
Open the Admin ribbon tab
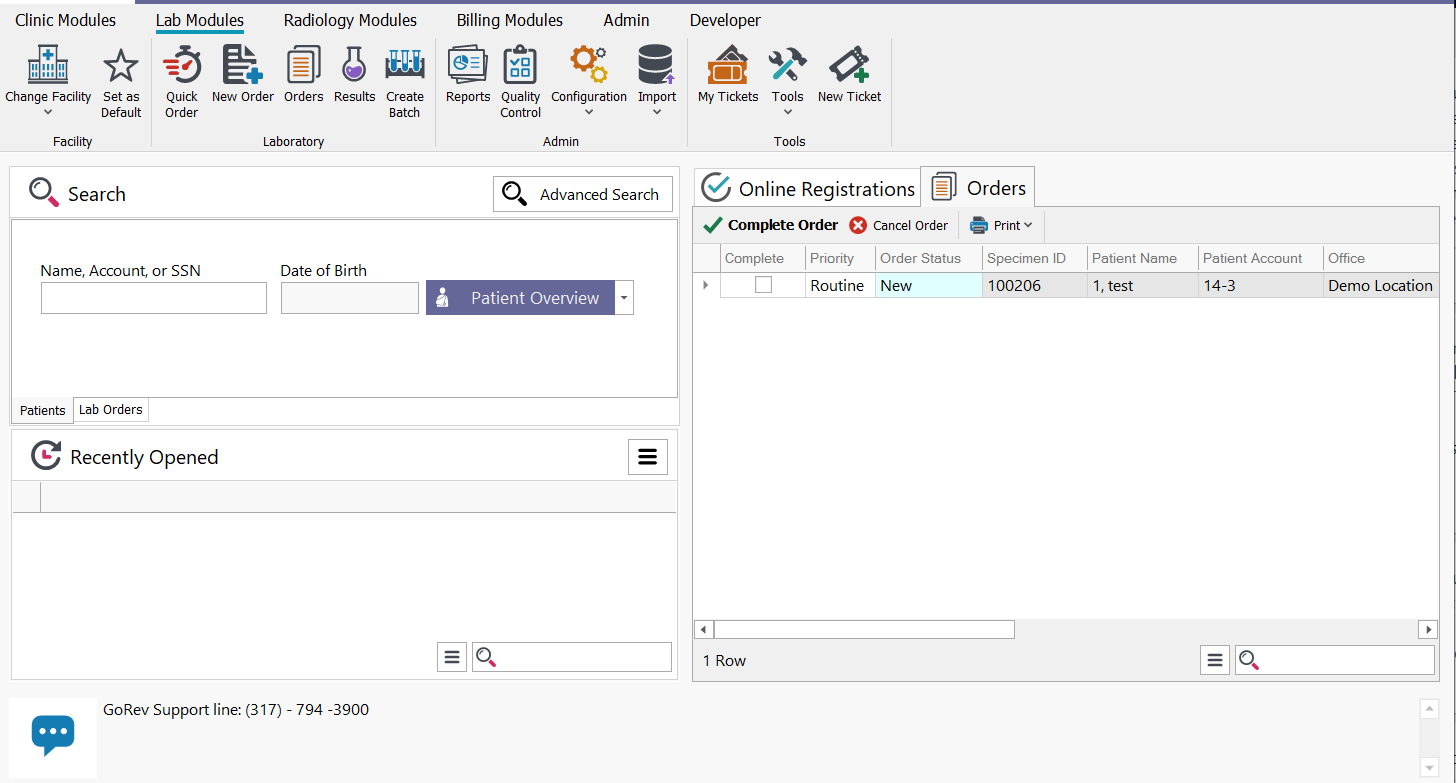pos(627,20)
